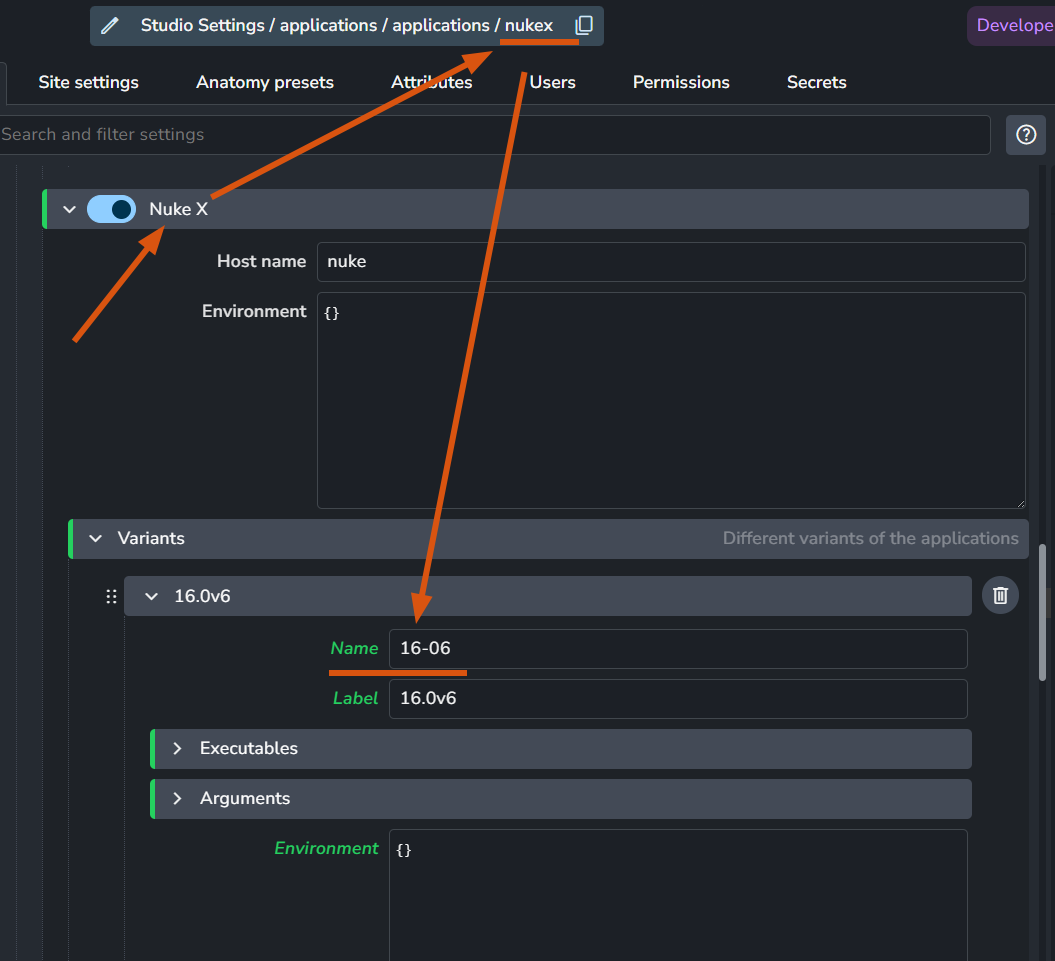This screenshot has height=961, width=1055.
Task: Delete the 16.0v6 variant using the trash icon
Action: [1000, 596]
